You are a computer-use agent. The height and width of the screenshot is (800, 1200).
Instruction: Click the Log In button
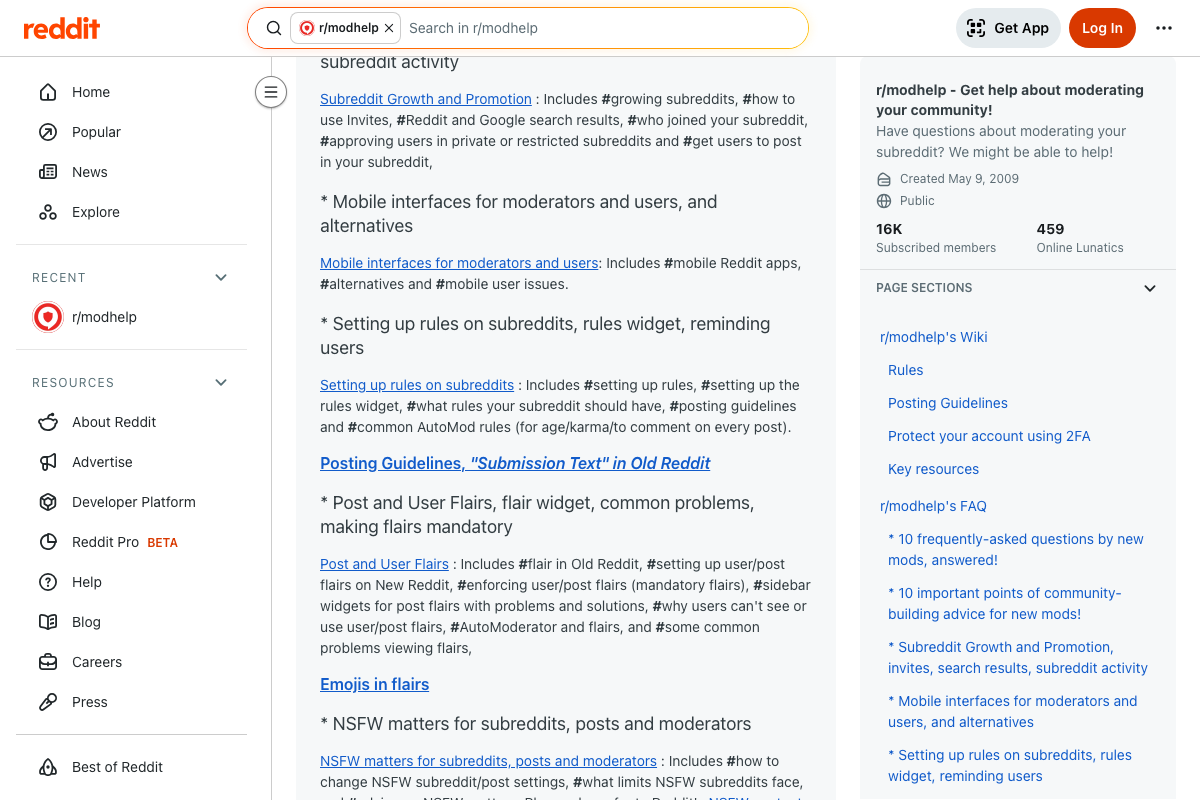[x=1102, y=28]
